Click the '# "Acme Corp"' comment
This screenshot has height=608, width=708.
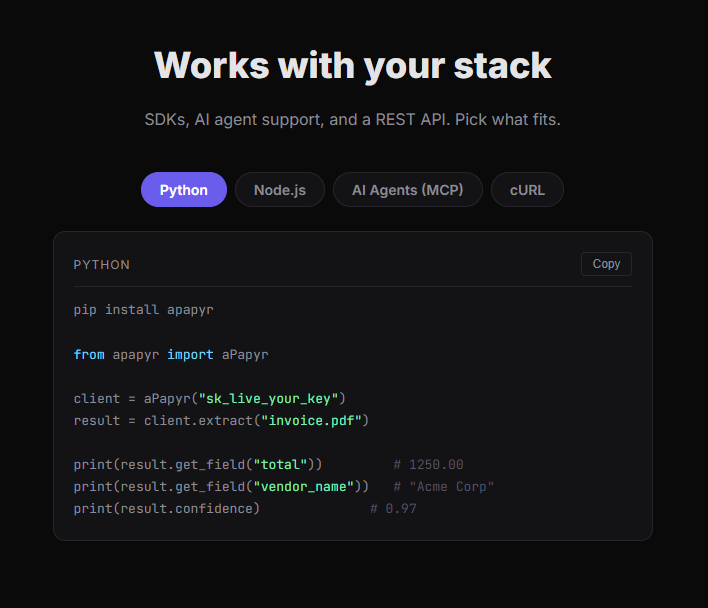coord(443,487)
